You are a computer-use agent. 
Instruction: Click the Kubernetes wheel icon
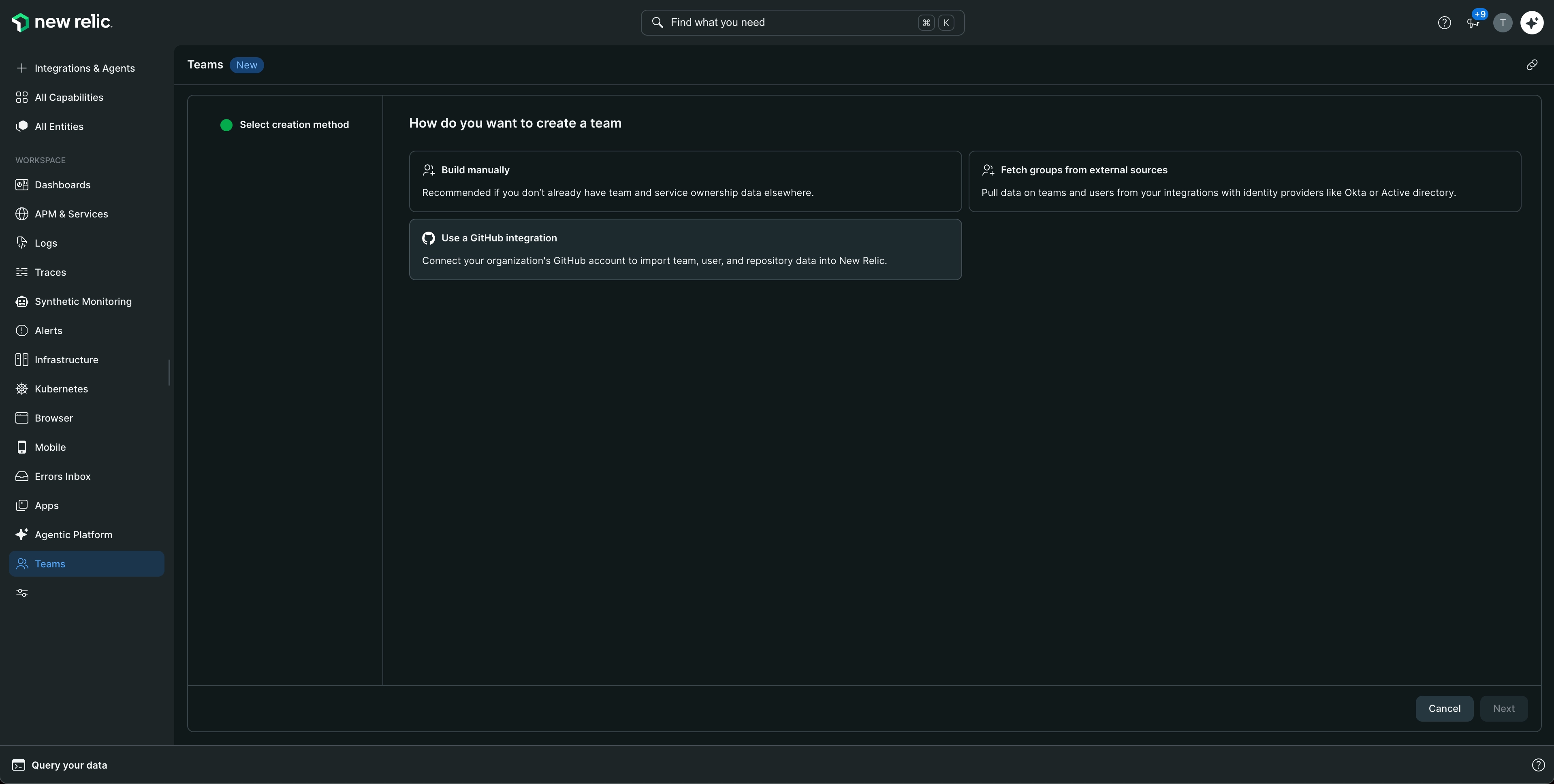(22, 389)
